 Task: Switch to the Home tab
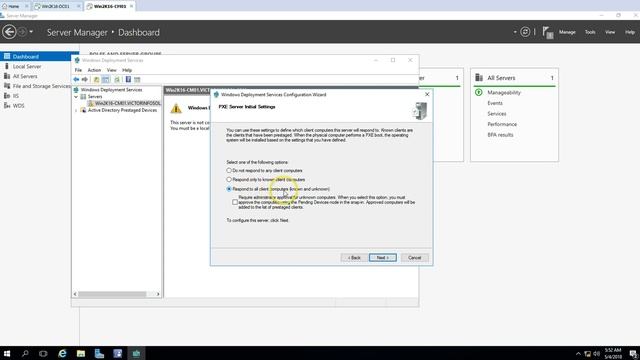(x=13, y=6)
